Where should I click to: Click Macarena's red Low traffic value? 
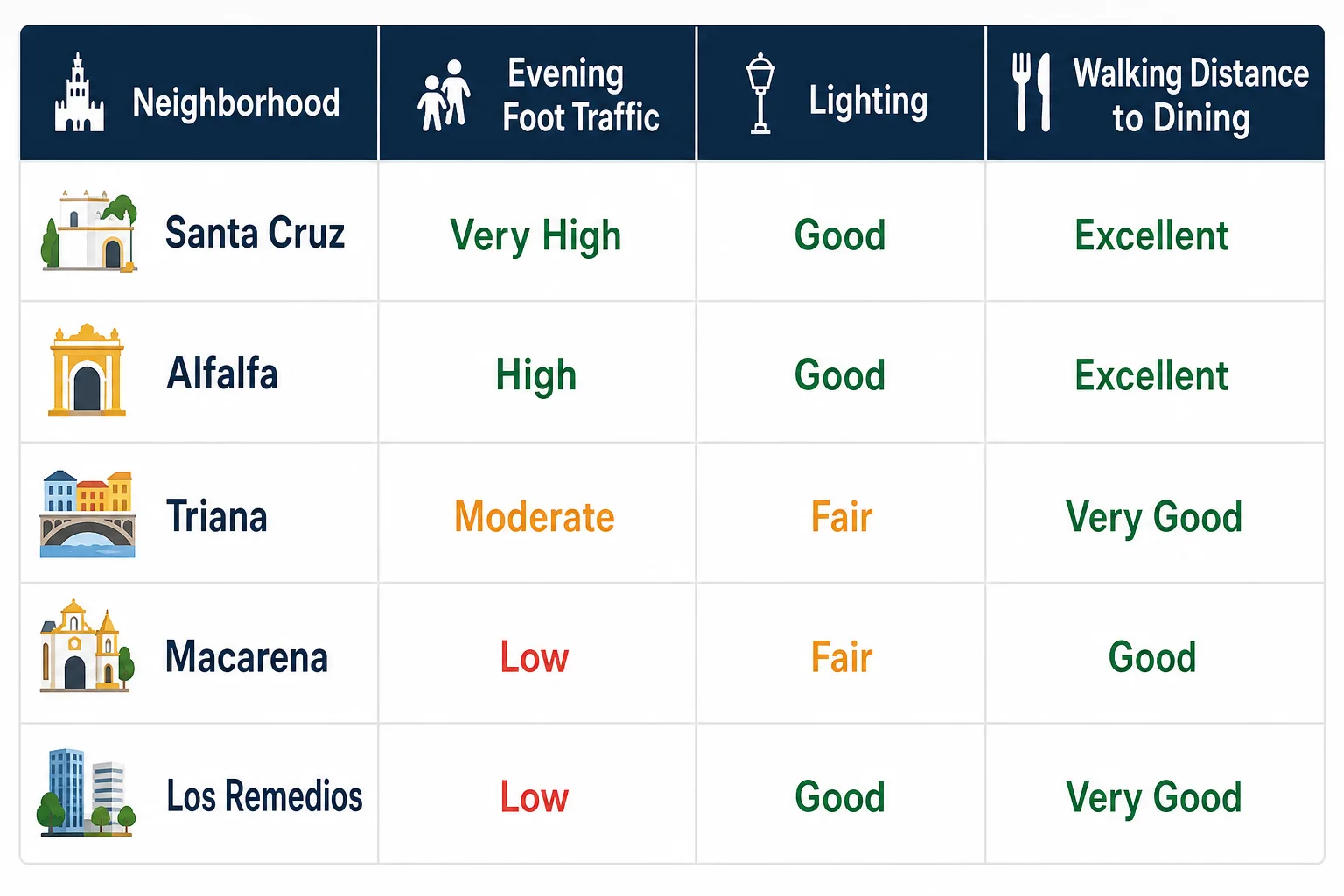[x=535, y=657]
